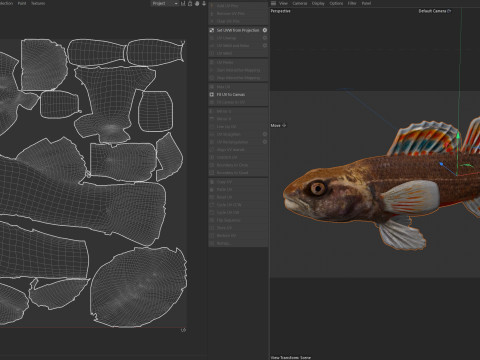Viewport: 480px width, 360px height.
Task: Click the Add UV Pins command
Action: (x=238, y=6)
